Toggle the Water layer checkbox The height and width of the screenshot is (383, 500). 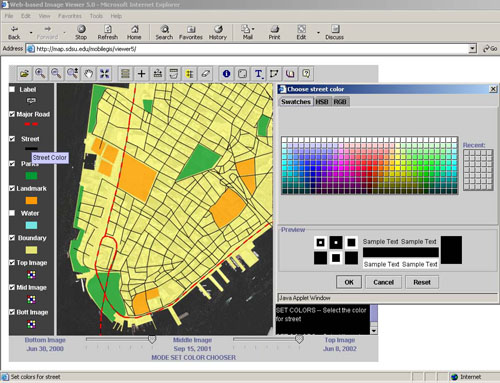click(12, 213)
